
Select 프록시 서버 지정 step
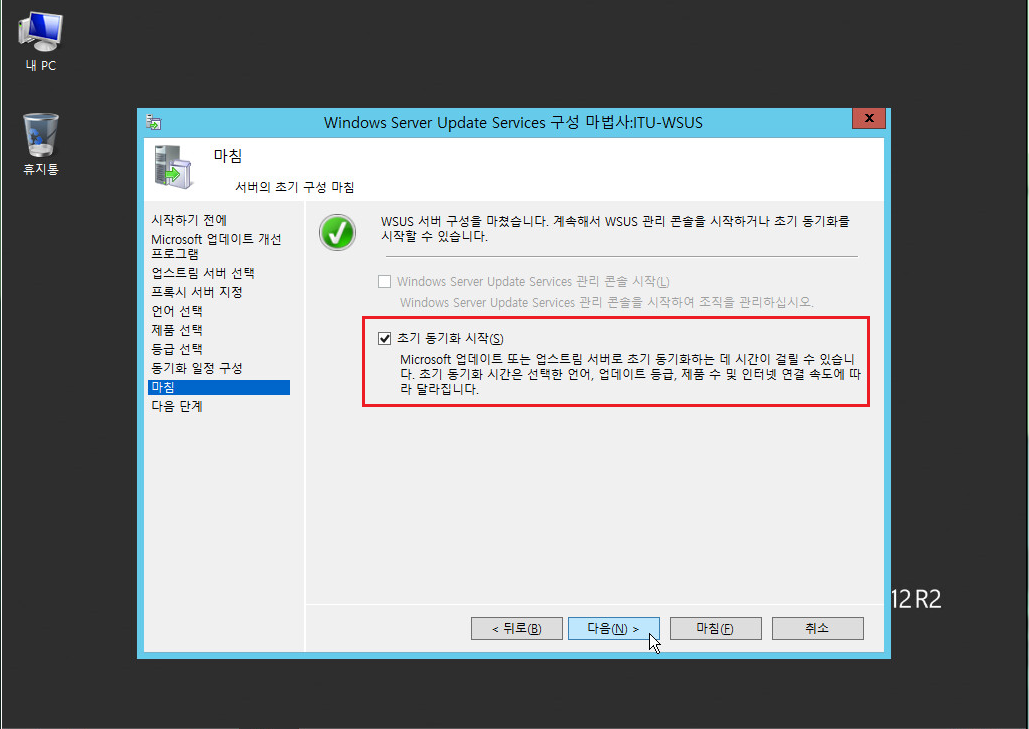(197, 292)
